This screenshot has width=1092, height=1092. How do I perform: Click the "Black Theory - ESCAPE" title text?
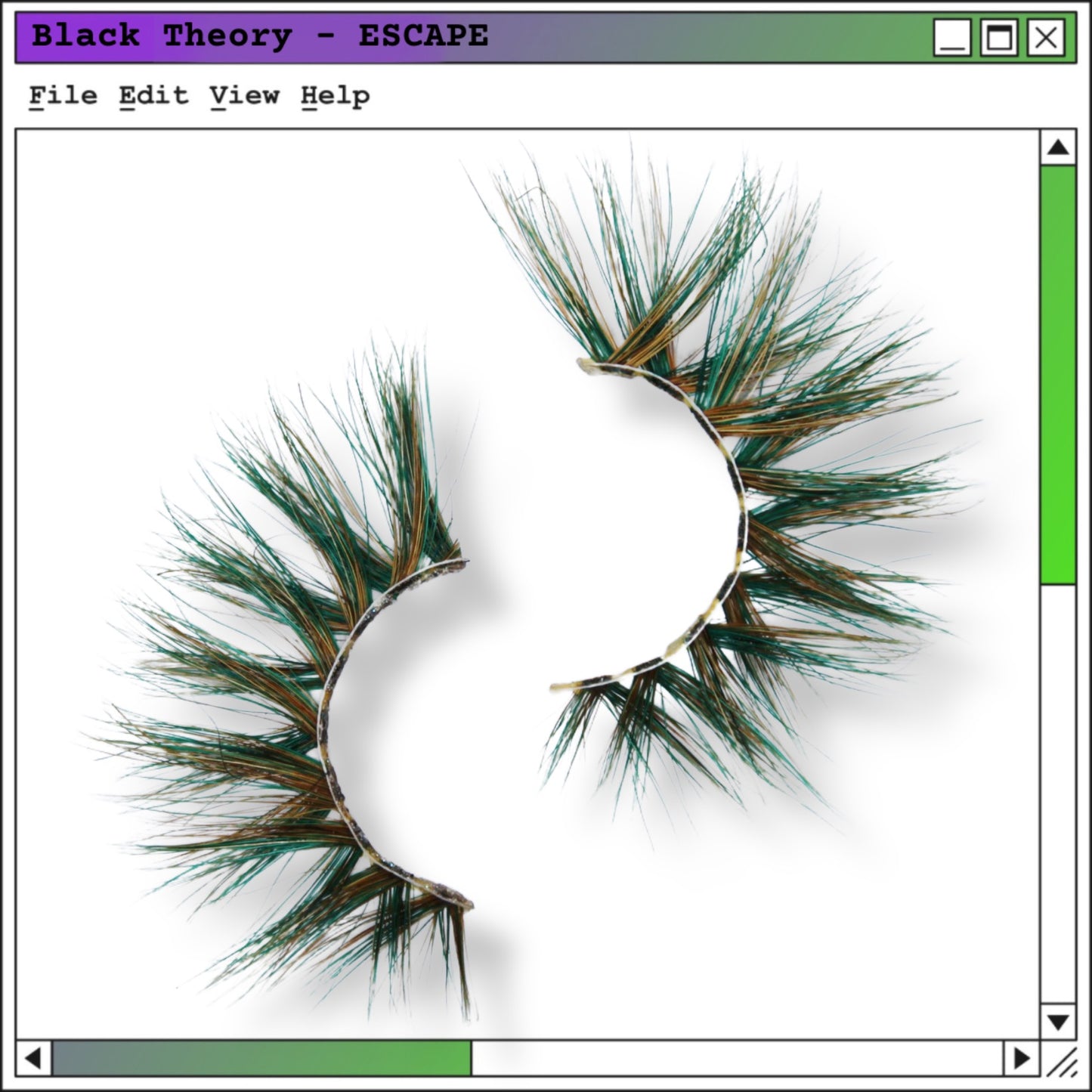pyautogui.click(x=260, y=36)
